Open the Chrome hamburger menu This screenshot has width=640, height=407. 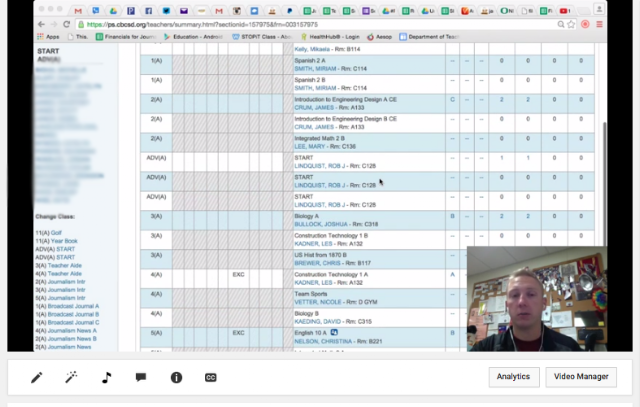pyautogui.click(x=599, y=24)
